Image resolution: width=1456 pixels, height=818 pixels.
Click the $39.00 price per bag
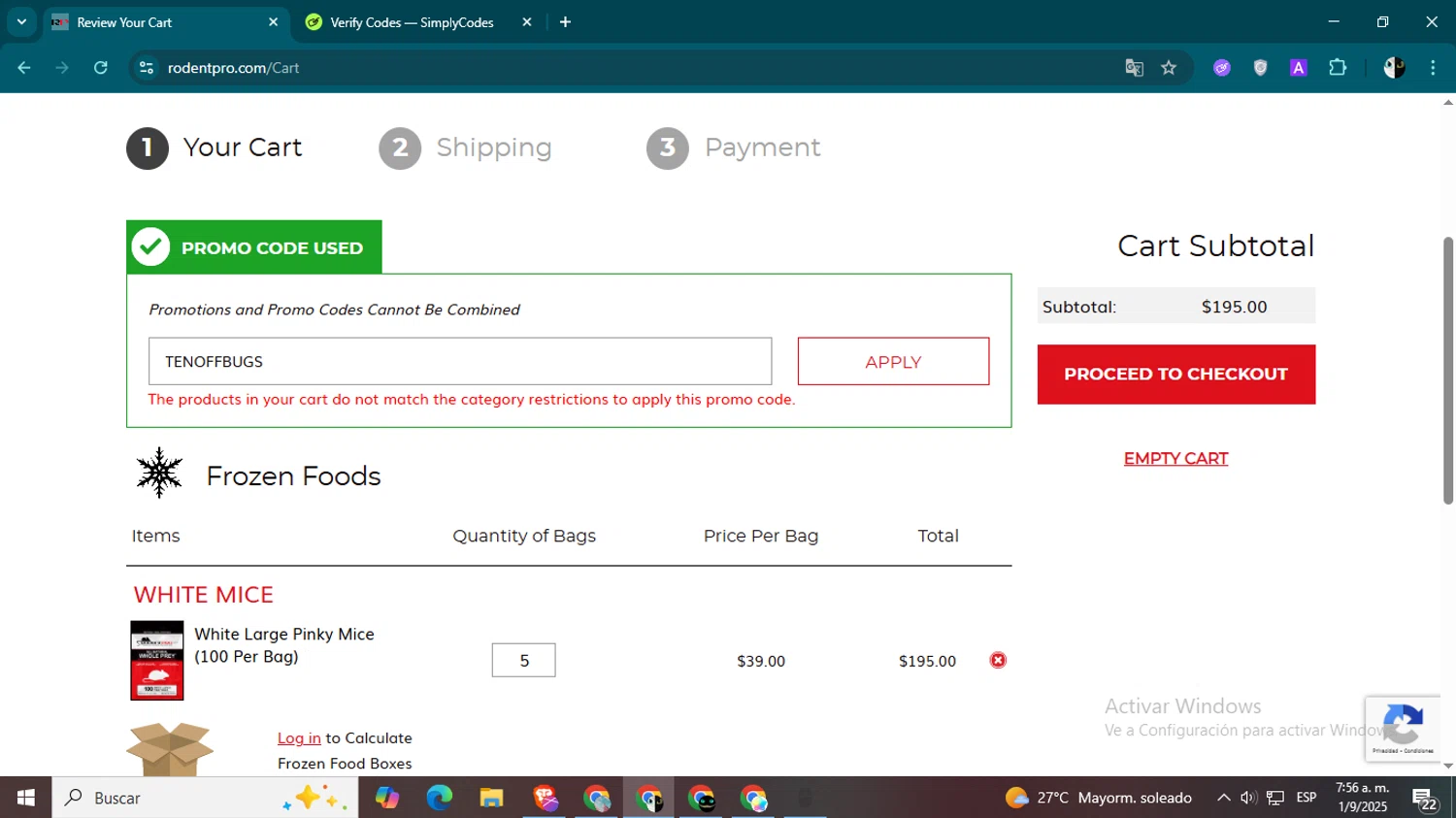(x=761, y=661)
